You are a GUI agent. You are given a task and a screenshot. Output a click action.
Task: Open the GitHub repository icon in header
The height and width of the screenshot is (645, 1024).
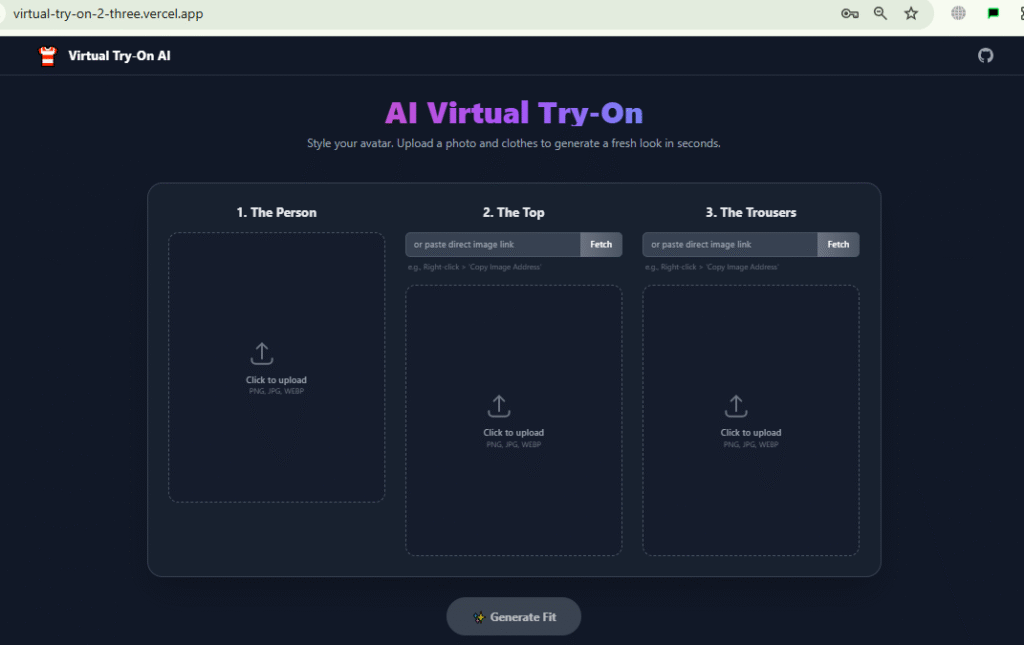pyautogui.click(x=985, y=56)
